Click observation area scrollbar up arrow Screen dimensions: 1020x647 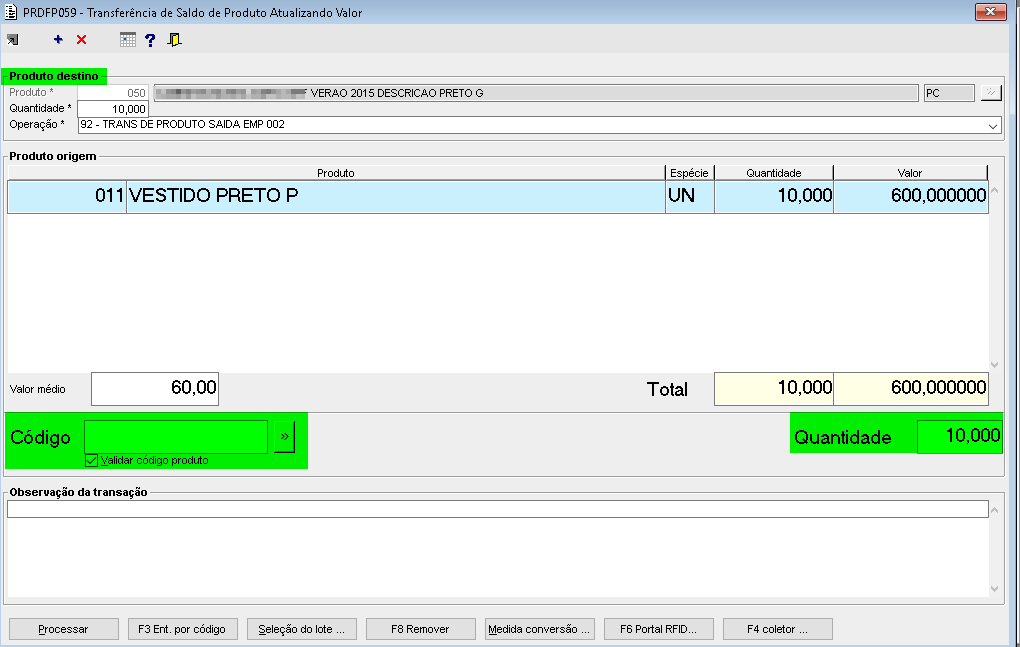[x=995, y=510]
